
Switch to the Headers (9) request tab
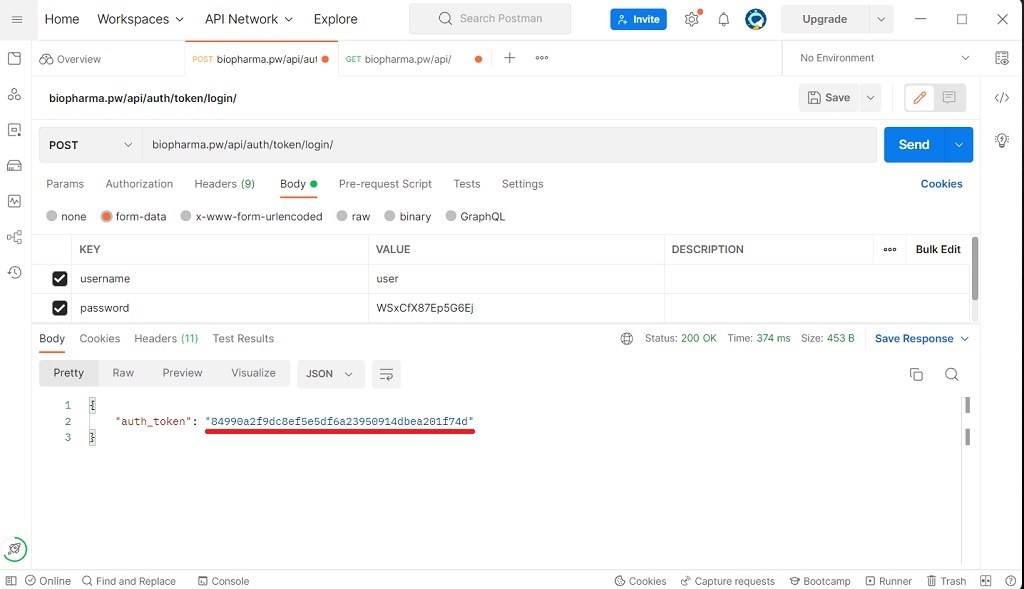tap(225, 184)
